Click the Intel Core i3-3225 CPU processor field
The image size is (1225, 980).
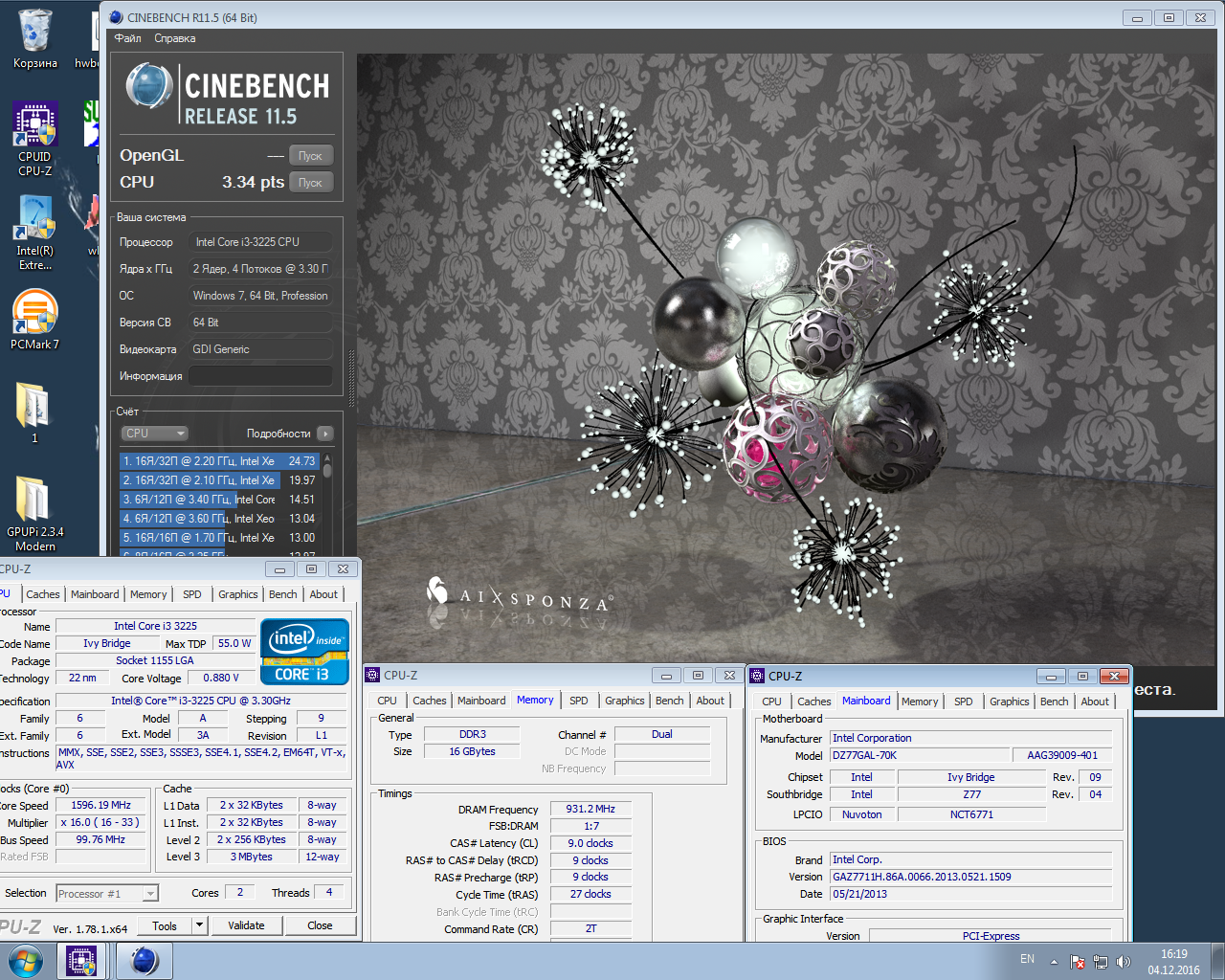tap(260, 242)
